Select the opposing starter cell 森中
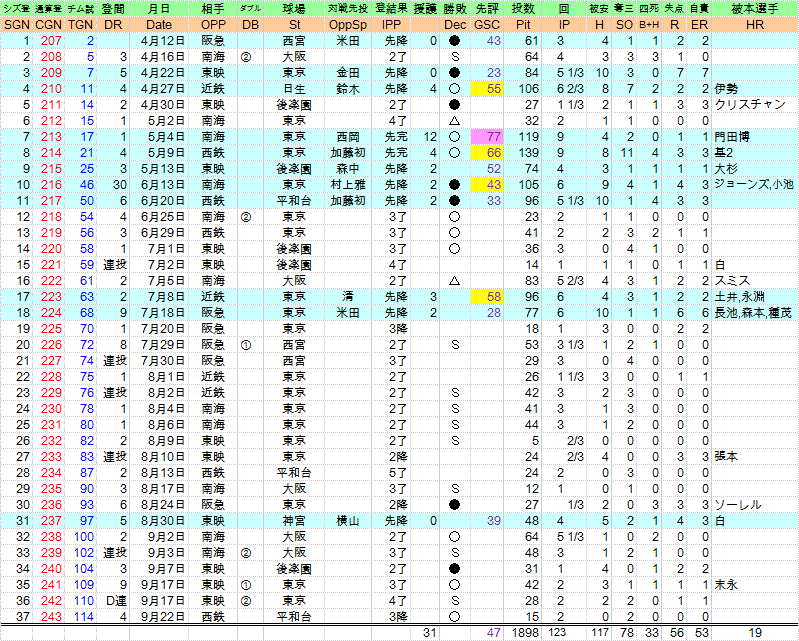Viewport: 799px width, 641px height. point(348,169)
